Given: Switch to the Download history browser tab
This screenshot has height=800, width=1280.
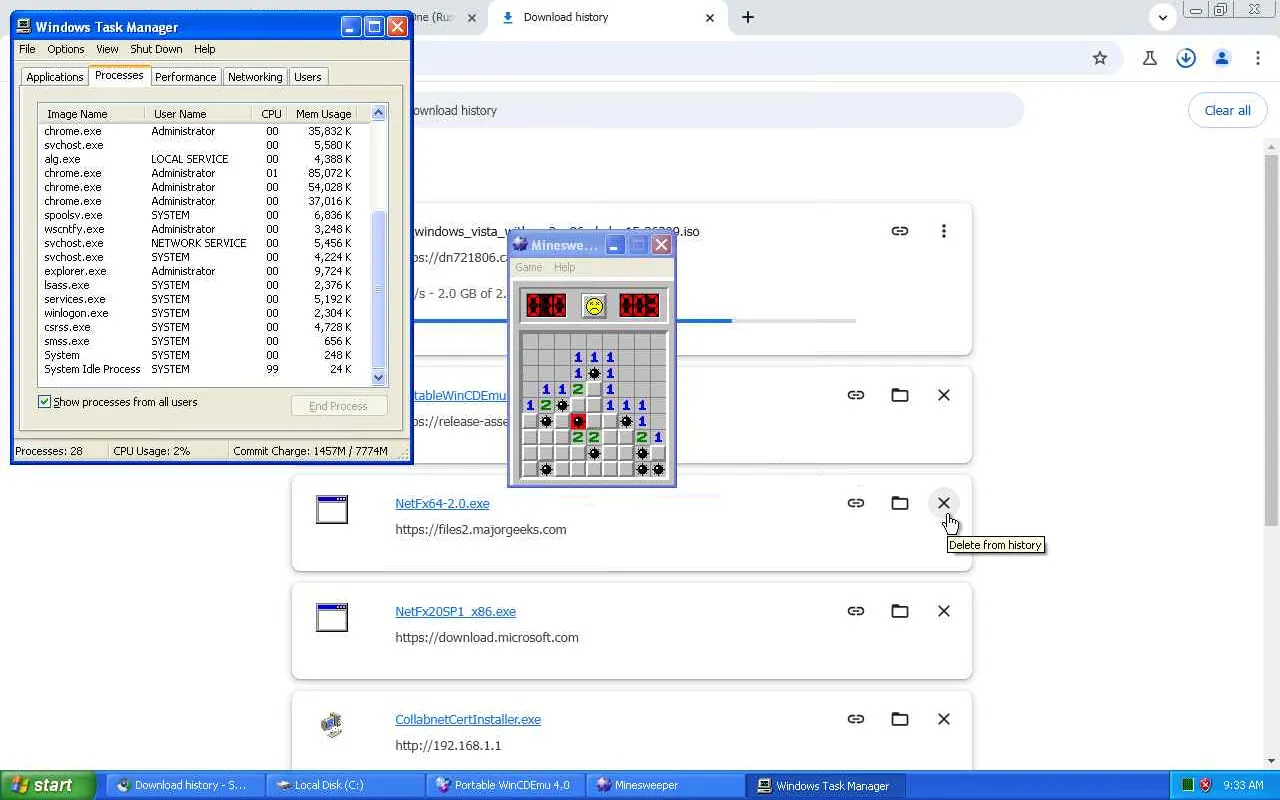Looking at the screenshot, I should (608, 17).
